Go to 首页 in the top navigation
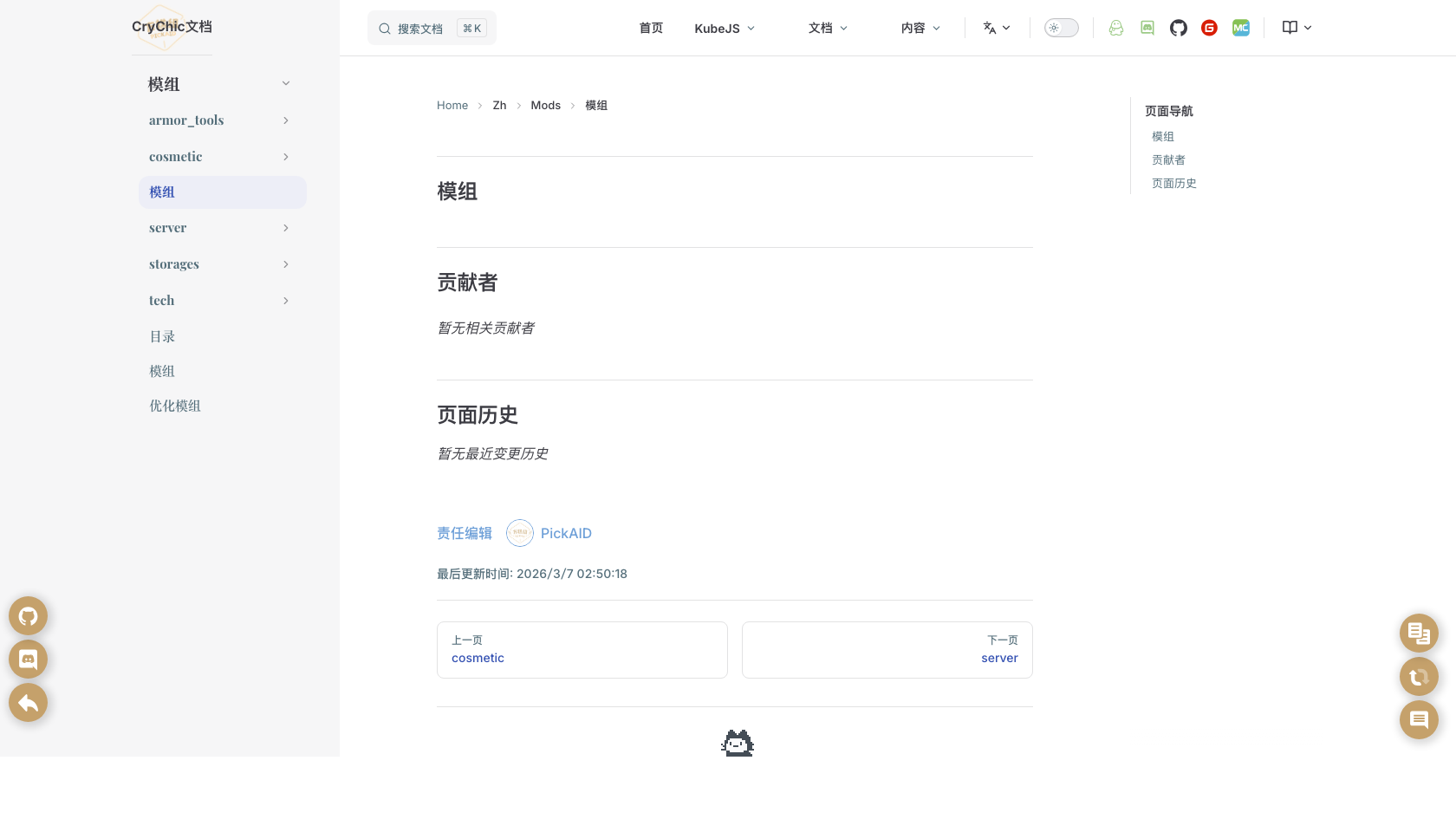Screen dimensions: 1456x832 click(651, 28)
